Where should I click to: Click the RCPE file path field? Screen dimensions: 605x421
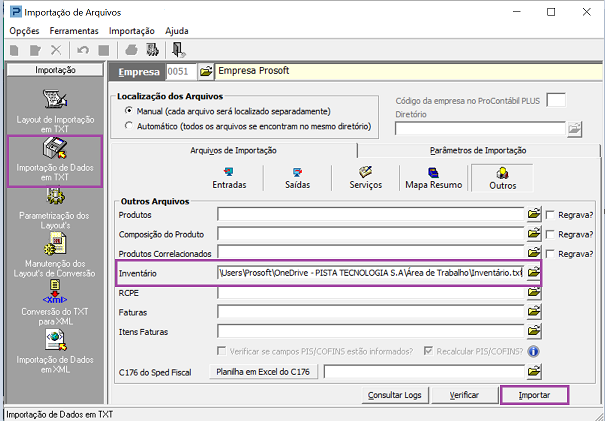point(371,293)
